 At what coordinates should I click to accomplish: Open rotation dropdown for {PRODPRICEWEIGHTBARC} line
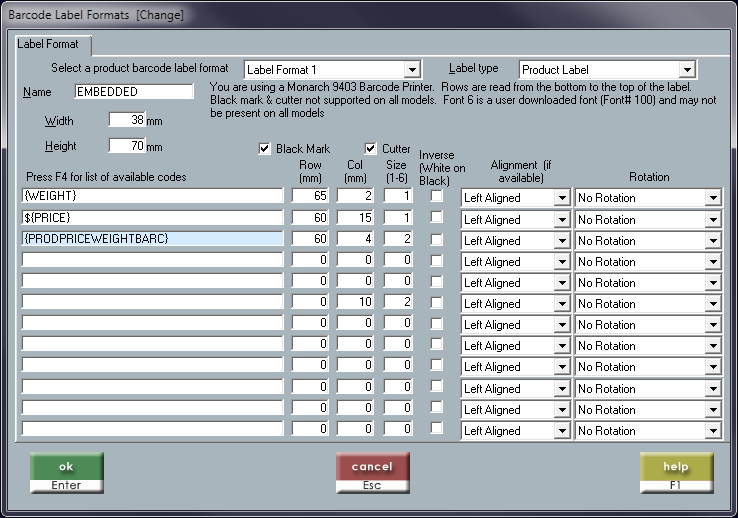[648, 241]
